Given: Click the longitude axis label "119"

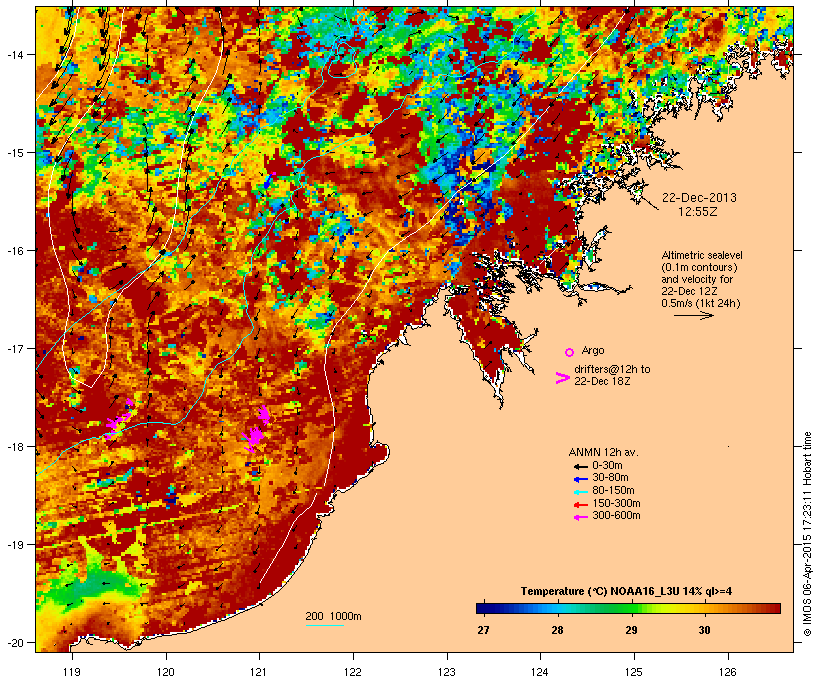Looking at the screenshot, I should (72, 672).
